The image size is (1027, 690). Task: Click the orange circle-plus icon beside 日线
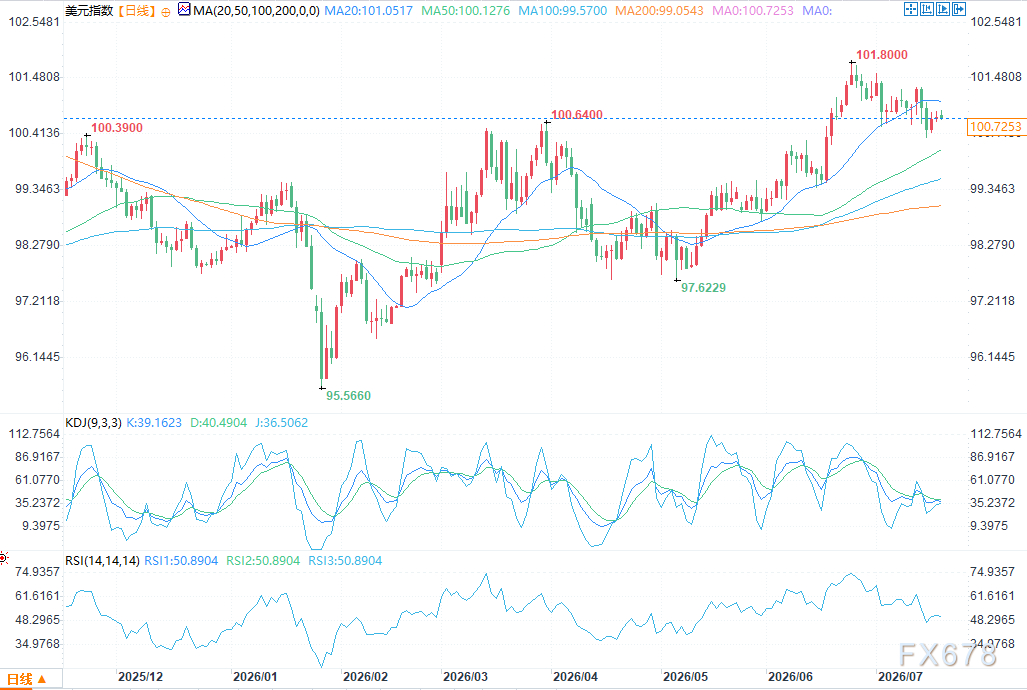tap(166, 11)
